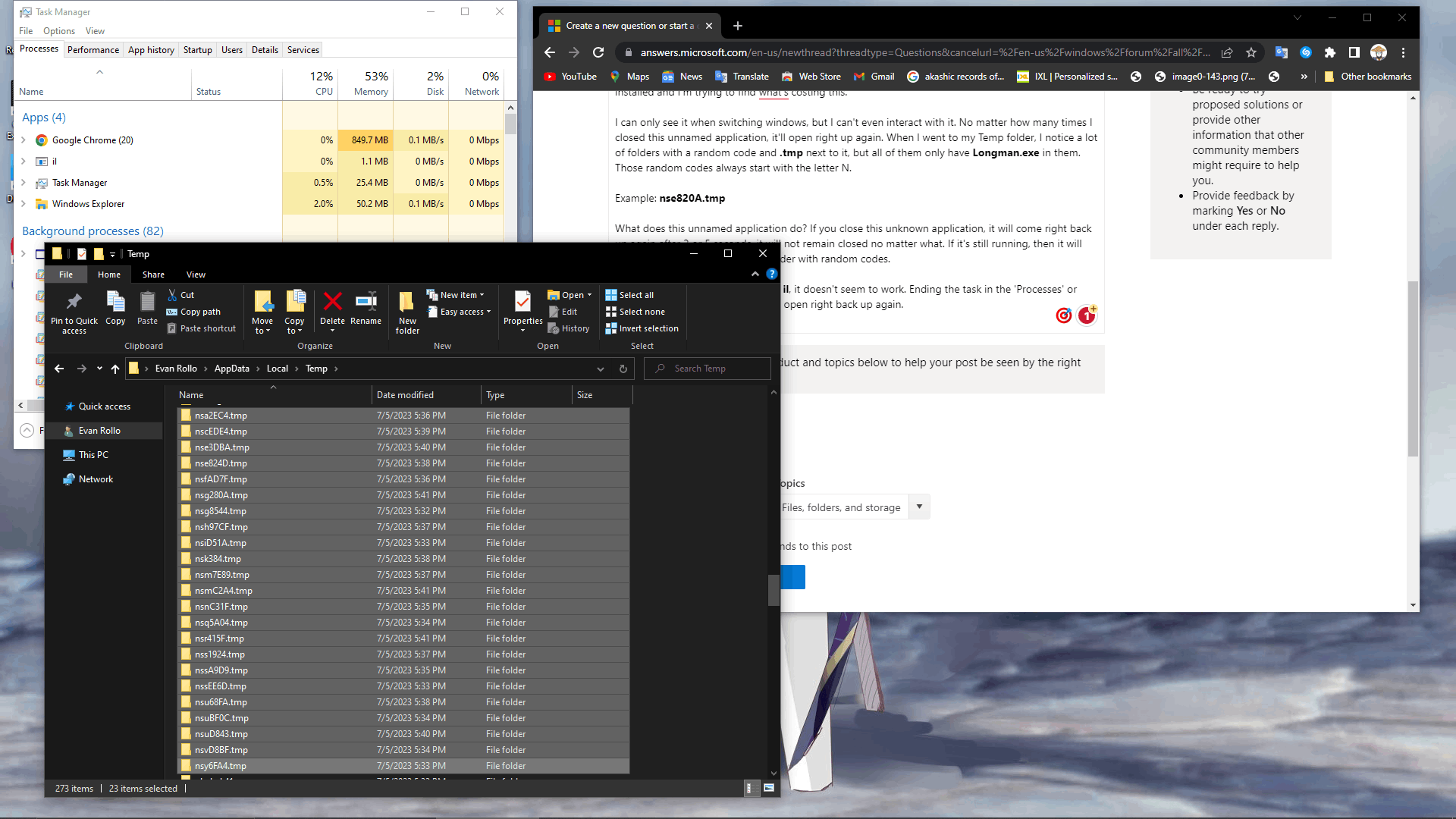This screenshot has height=819, width=1456.
Task: Collapse the Explorer ribbon chevron
Action: pos(755,274)
